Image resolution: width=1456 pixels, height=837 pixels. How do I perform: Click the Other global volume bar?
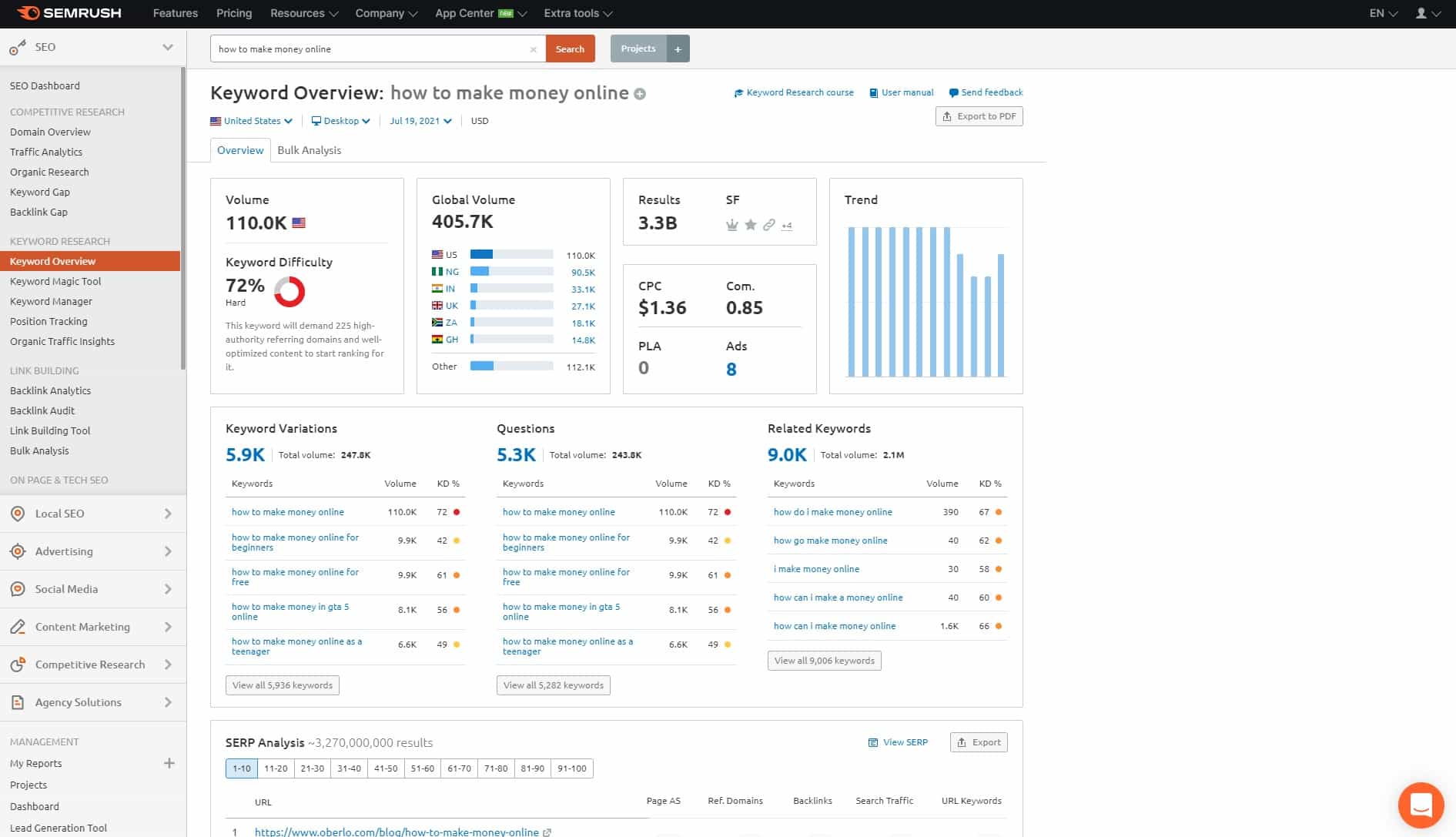[511, 366]
